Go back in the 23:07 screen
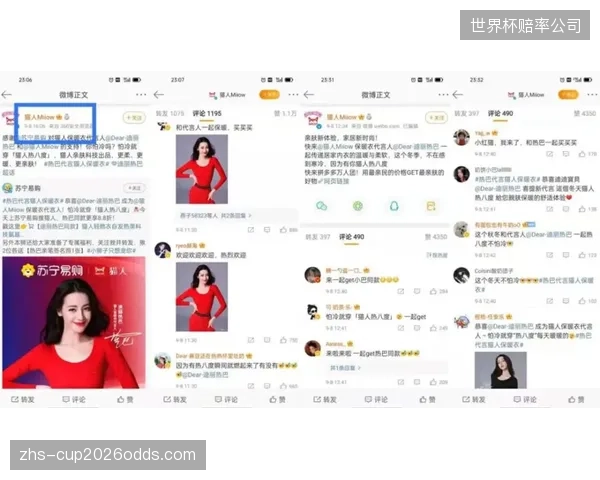The height and width of the screenshot is (480, 600). point(158,95)
